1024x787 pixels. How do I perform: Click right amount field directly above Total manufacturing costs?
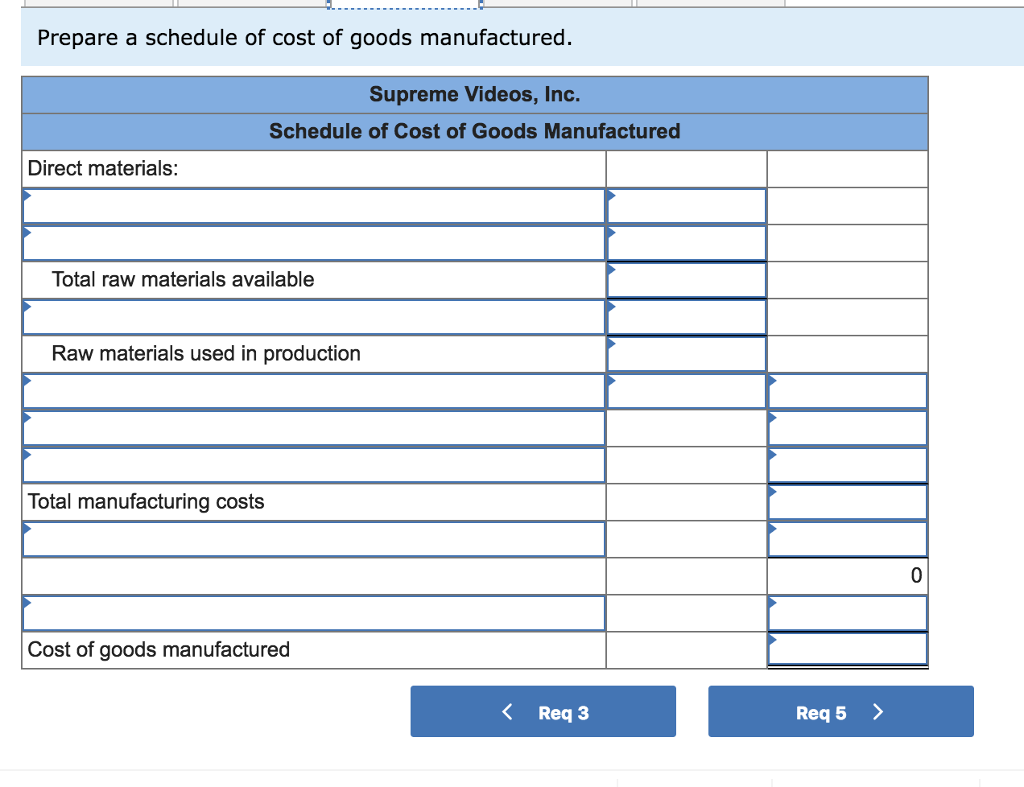[848, 465]
